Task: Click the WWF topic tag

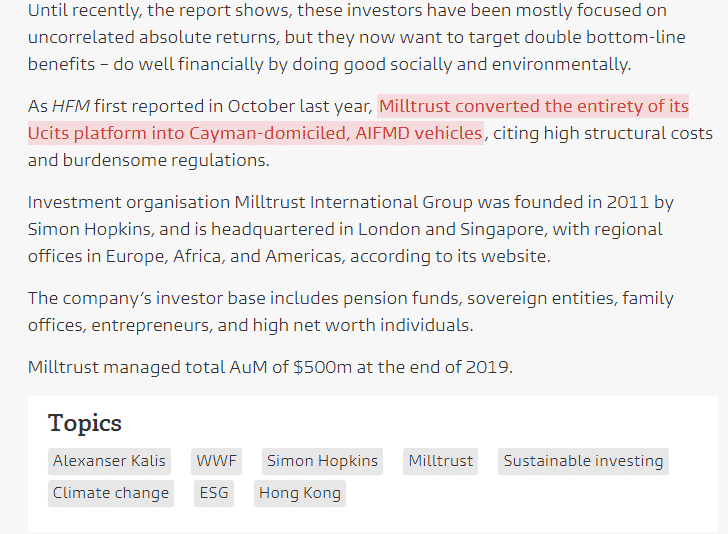Action: click(216, 461)
